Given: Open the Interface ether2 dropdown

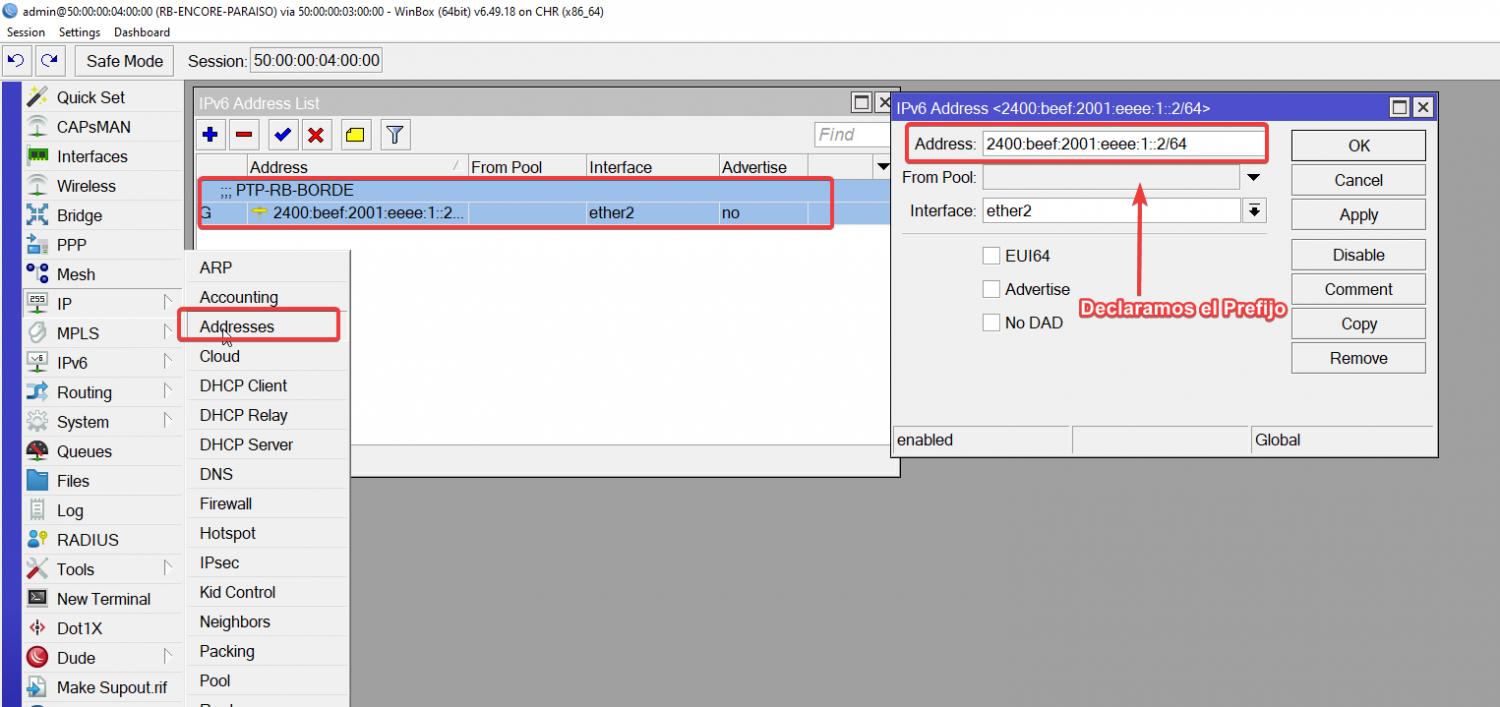Looking at the screenshot, I should (x=1253, y=211).
